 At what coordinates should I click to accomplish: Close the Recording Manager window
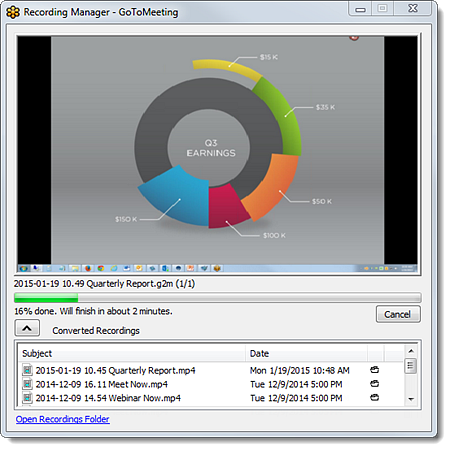pyautogui.click(x=413, y=8)
